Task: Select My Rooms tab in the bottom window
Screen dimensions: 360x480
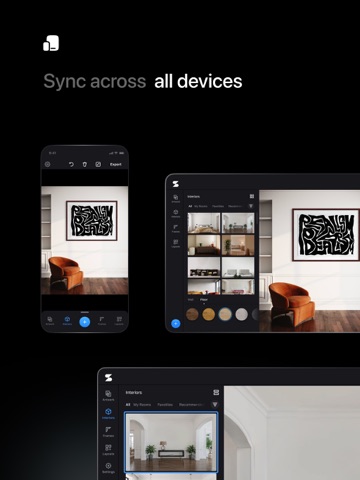Action: coord(142,405)
